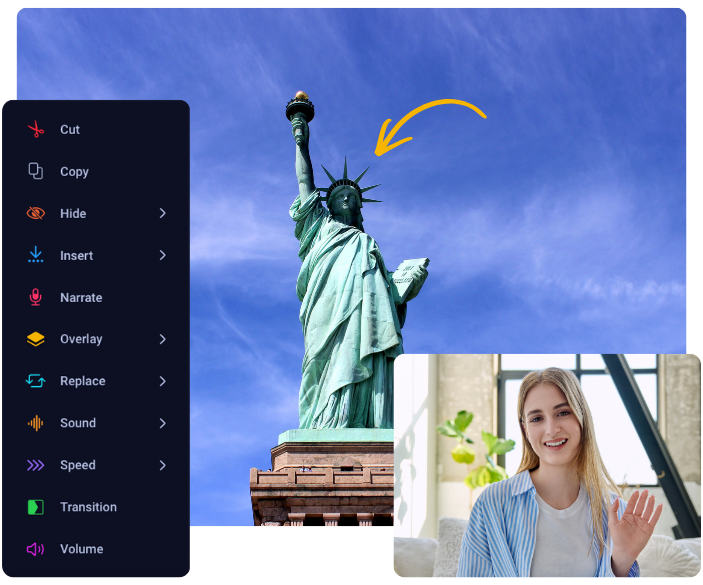Image resolution: width=703 pixels, height=585 pixels.
Task: Click the red scissors Cut icon
Action: (x=35, y=130)
